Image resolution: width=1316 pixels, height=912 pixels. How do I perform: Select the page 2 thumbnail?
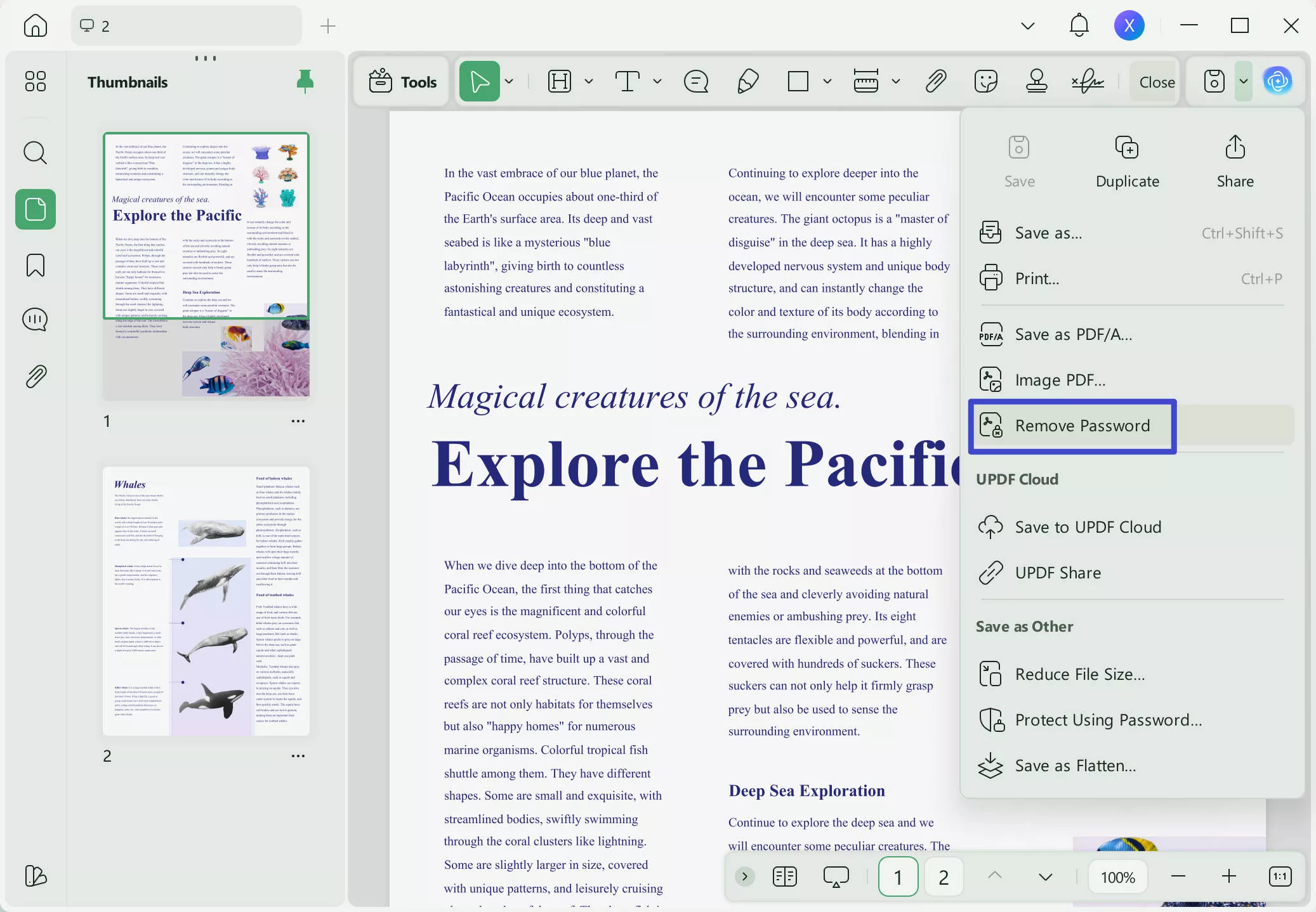click(206, 601)
